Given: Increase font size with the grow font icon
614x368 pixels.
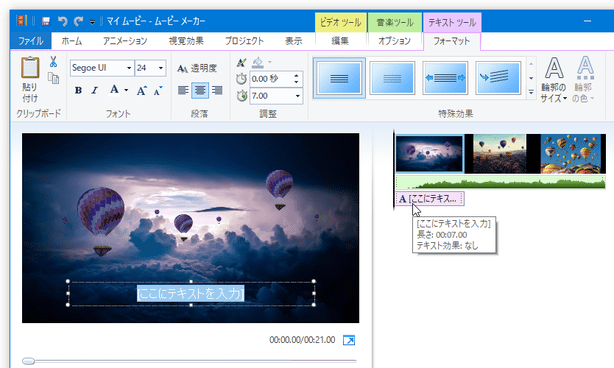Looking at the screenshot, I should (x=142, y=90).
